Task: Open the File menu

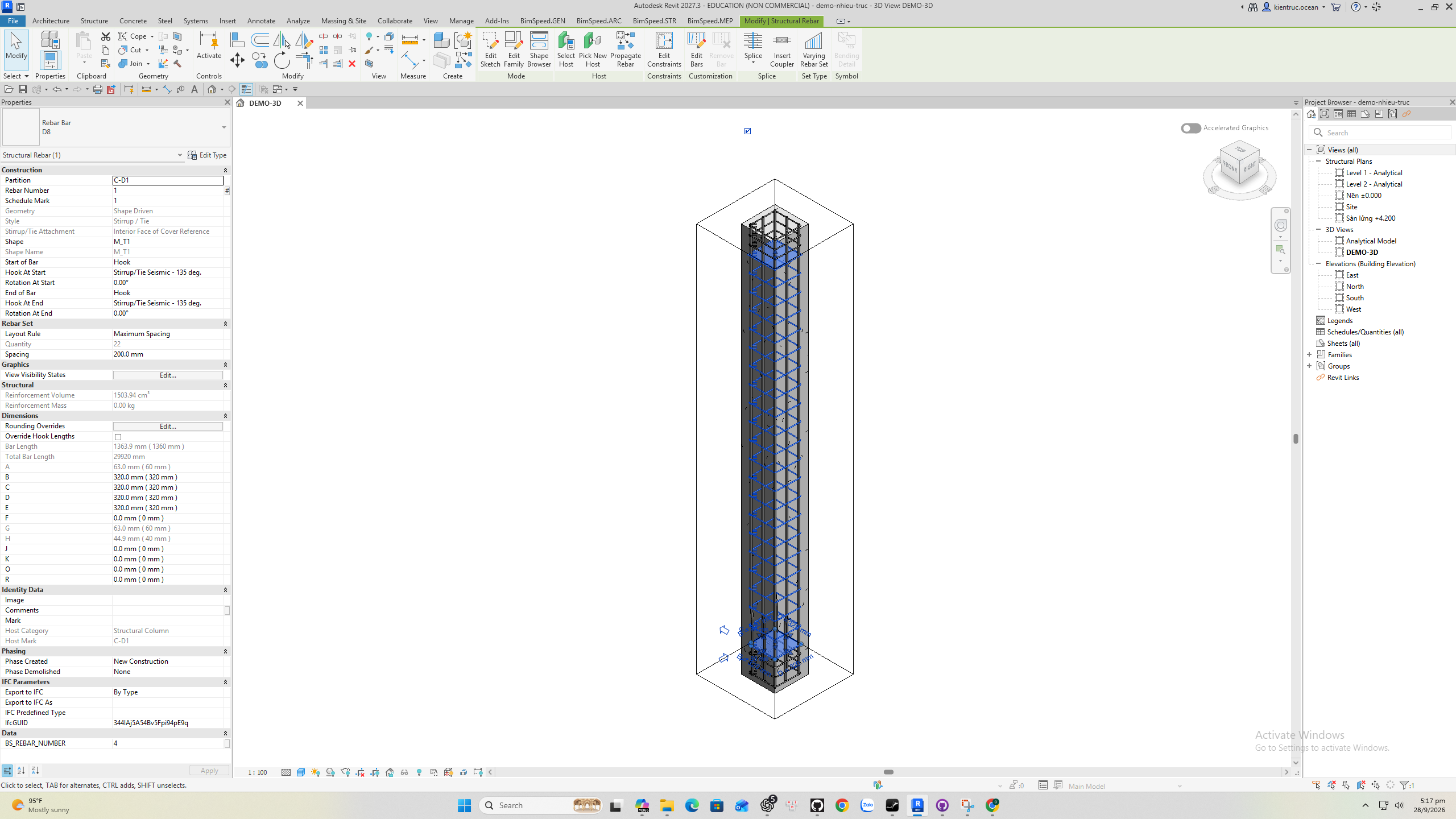Action: pyautogui.click(x=13, y=21)
